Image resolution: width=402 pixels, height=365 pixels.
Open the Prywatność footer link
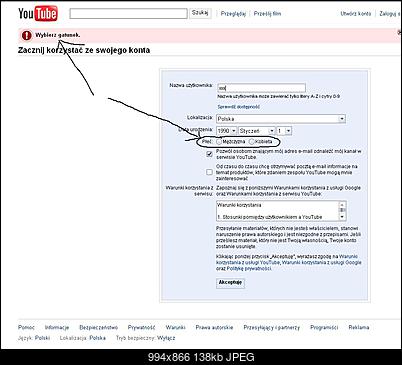(142, 327)
